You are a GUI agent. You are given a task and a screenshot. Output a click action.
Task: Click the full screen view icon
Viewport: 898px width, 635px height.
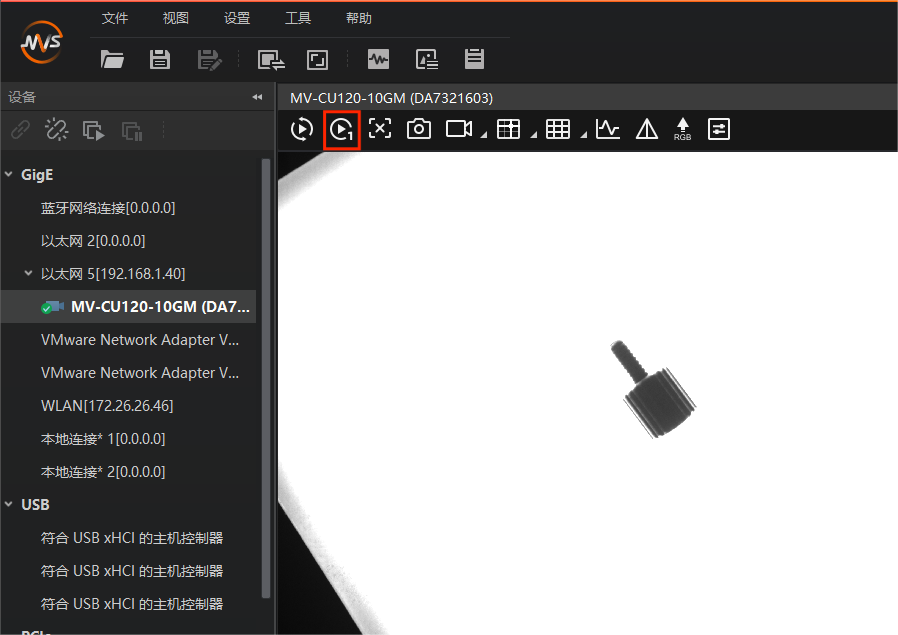[x=317, y=60]
